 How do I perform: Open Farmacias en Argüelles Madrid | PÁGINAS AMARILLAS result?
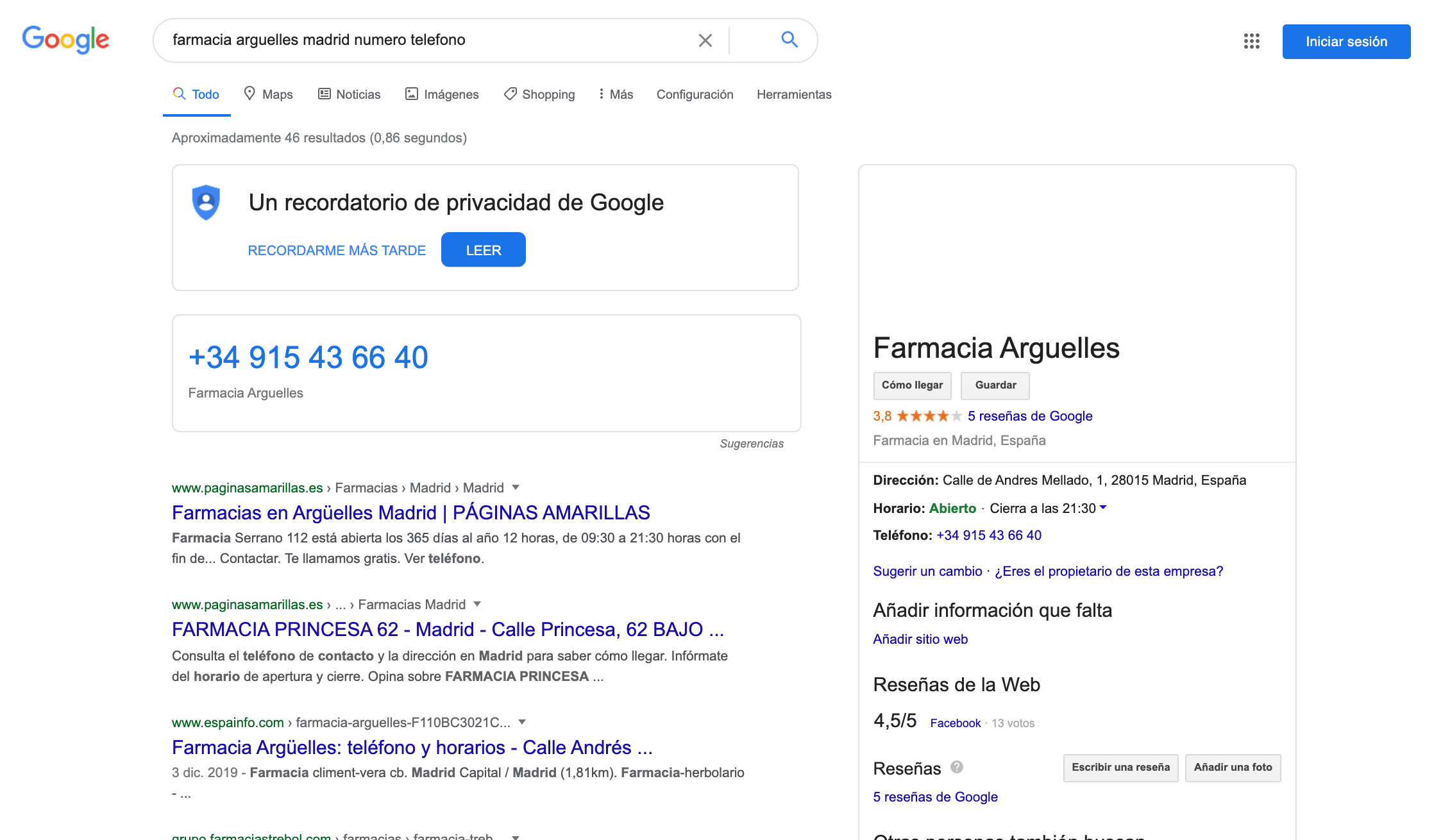(x=411, y=512)
